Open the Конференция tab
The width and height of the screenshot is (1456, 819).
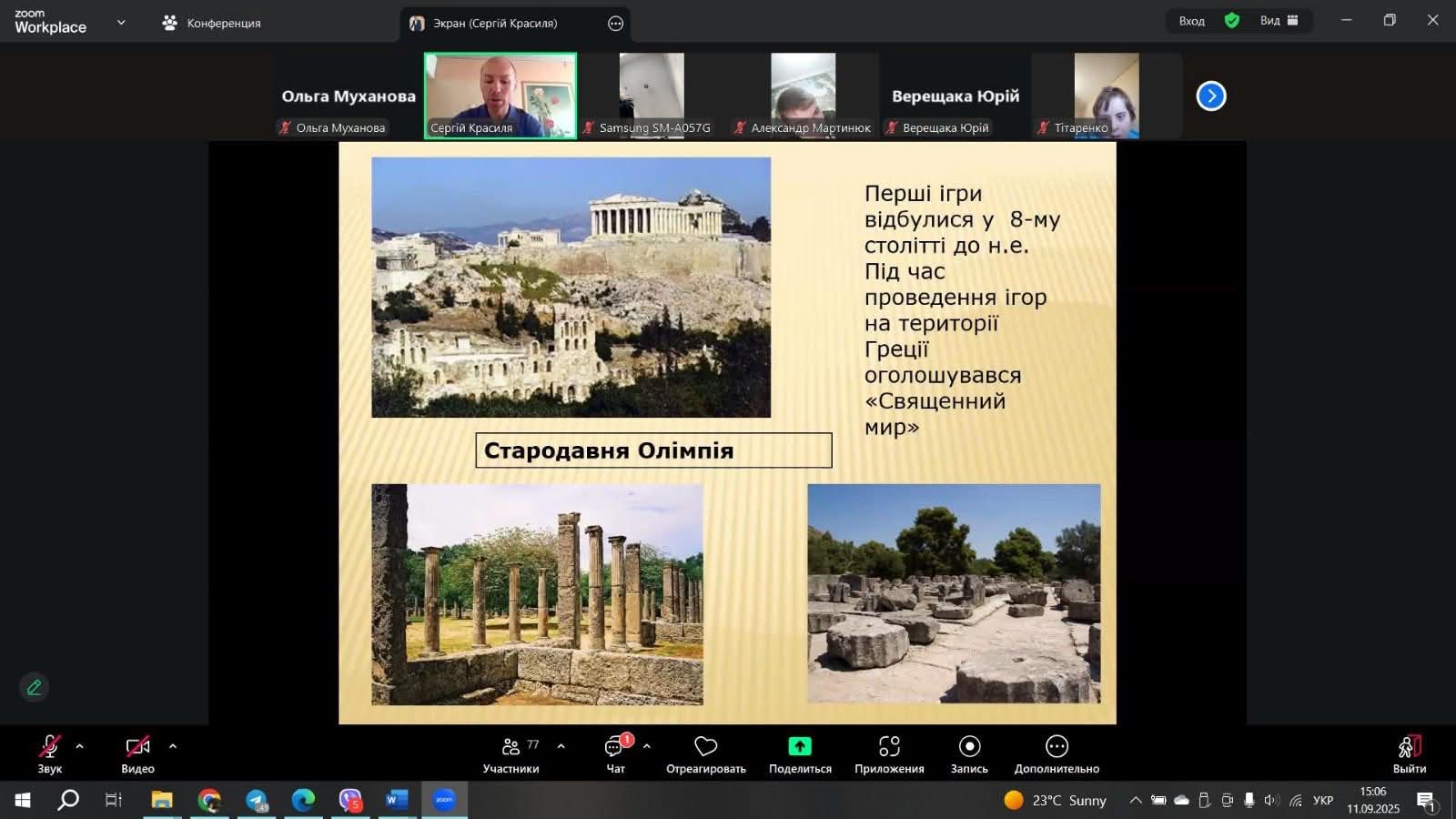tap(211, 23)
